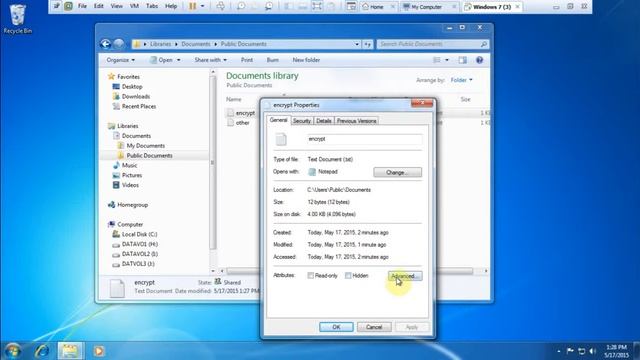
Task: Select Local Disk (C:) drive
Action: click(139, 234)
